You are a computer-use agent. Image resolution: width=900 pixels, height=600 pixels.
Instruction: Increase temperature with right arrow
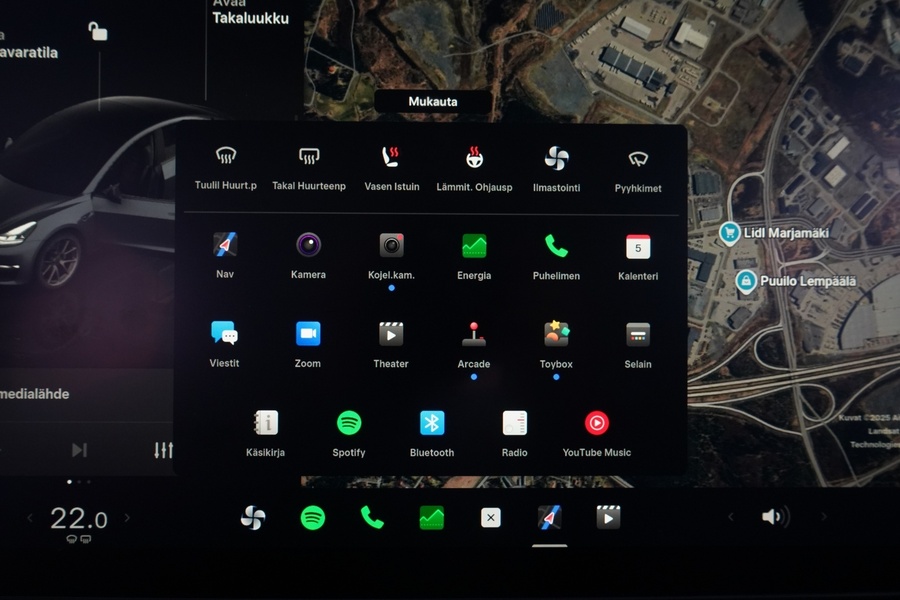coord(127,518)
